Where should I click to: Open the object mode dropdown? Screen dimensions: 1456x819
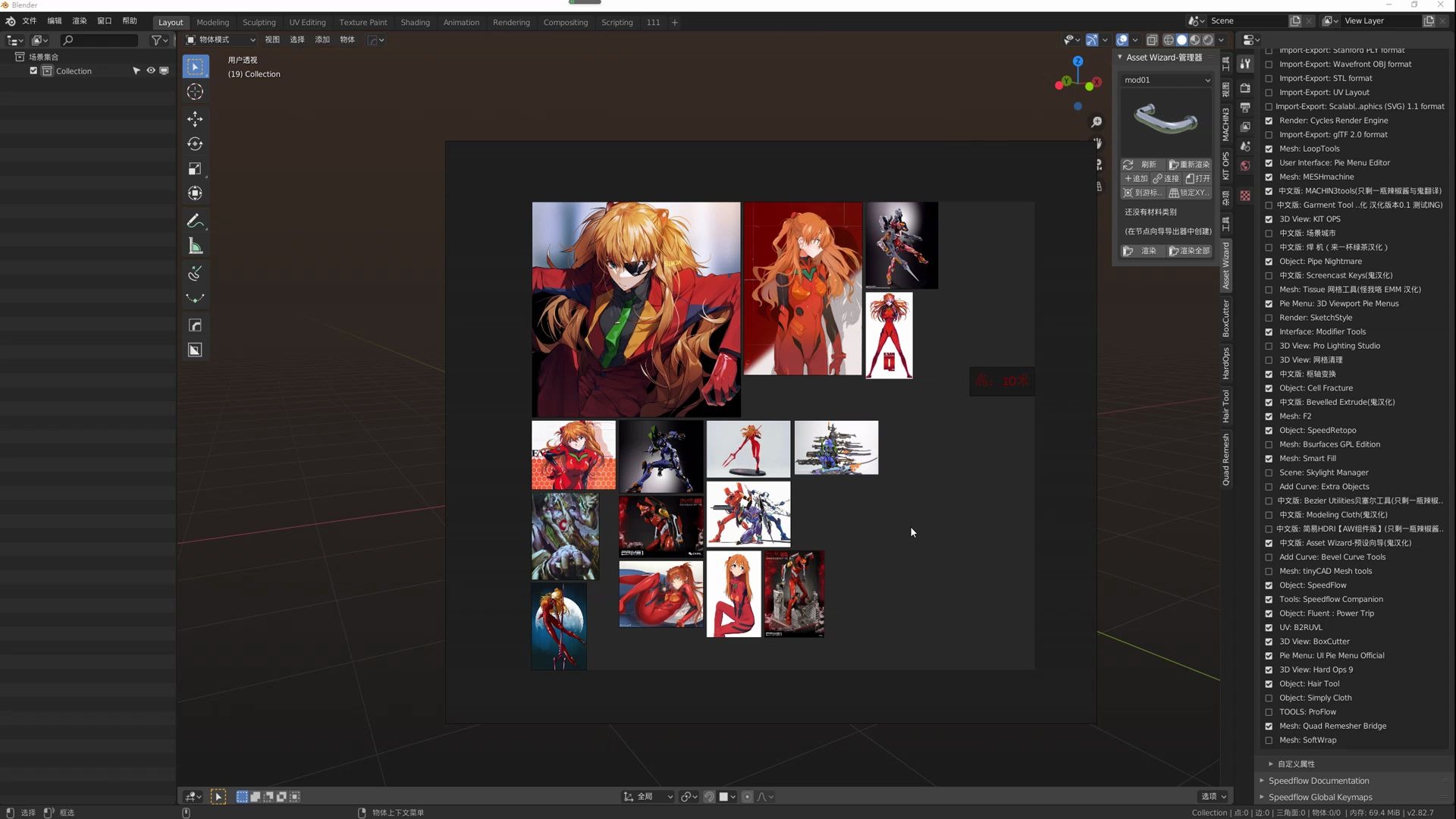coord(221,40)
